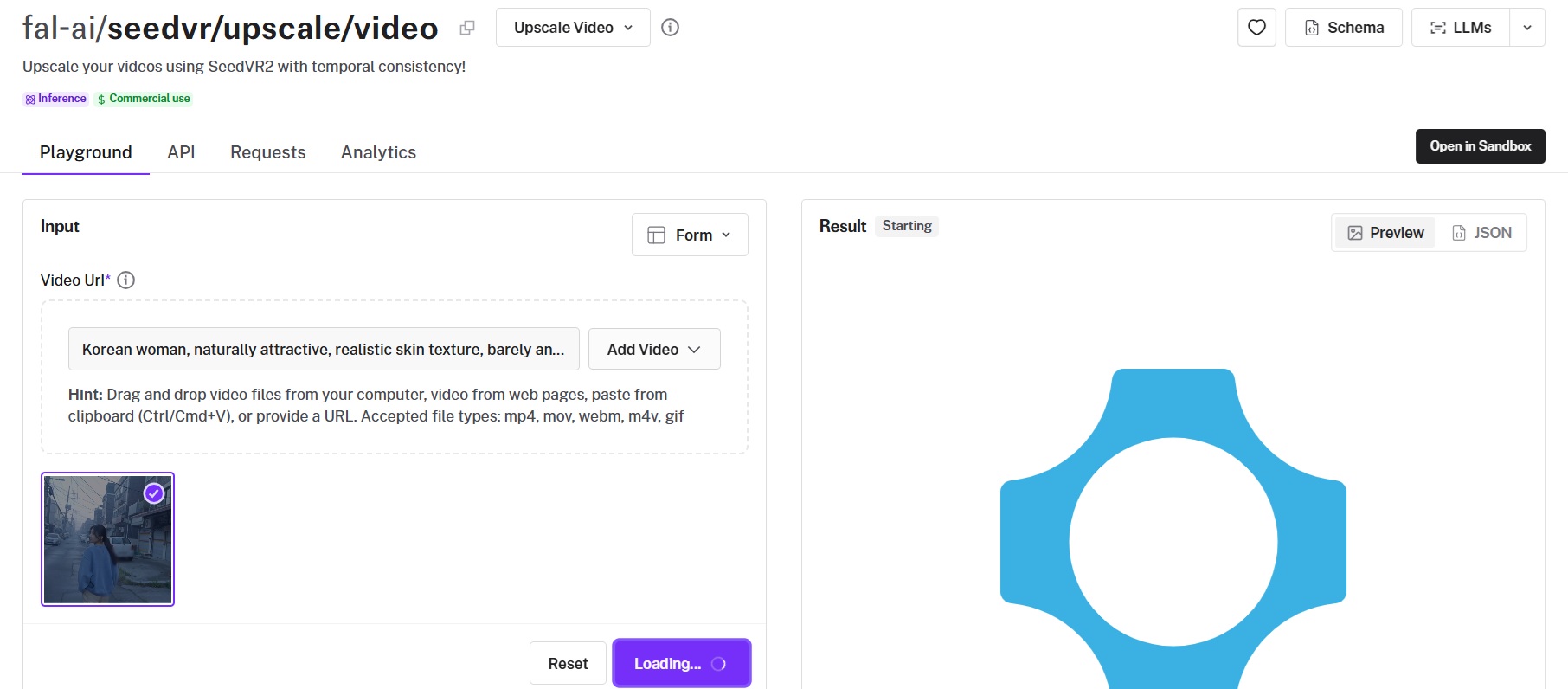
Task: Select the Preview result view
Action: tap(1385, 233)
